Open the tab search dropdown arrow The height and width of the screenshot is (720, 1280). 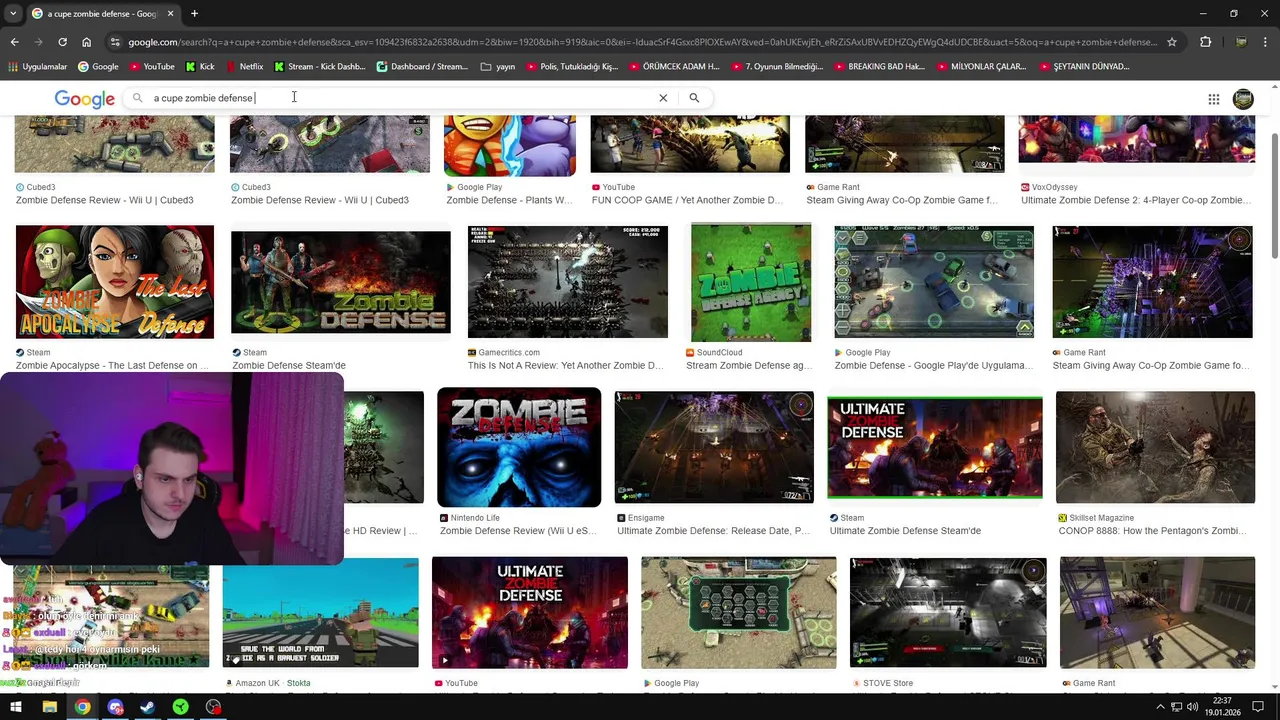coord(13,14)
